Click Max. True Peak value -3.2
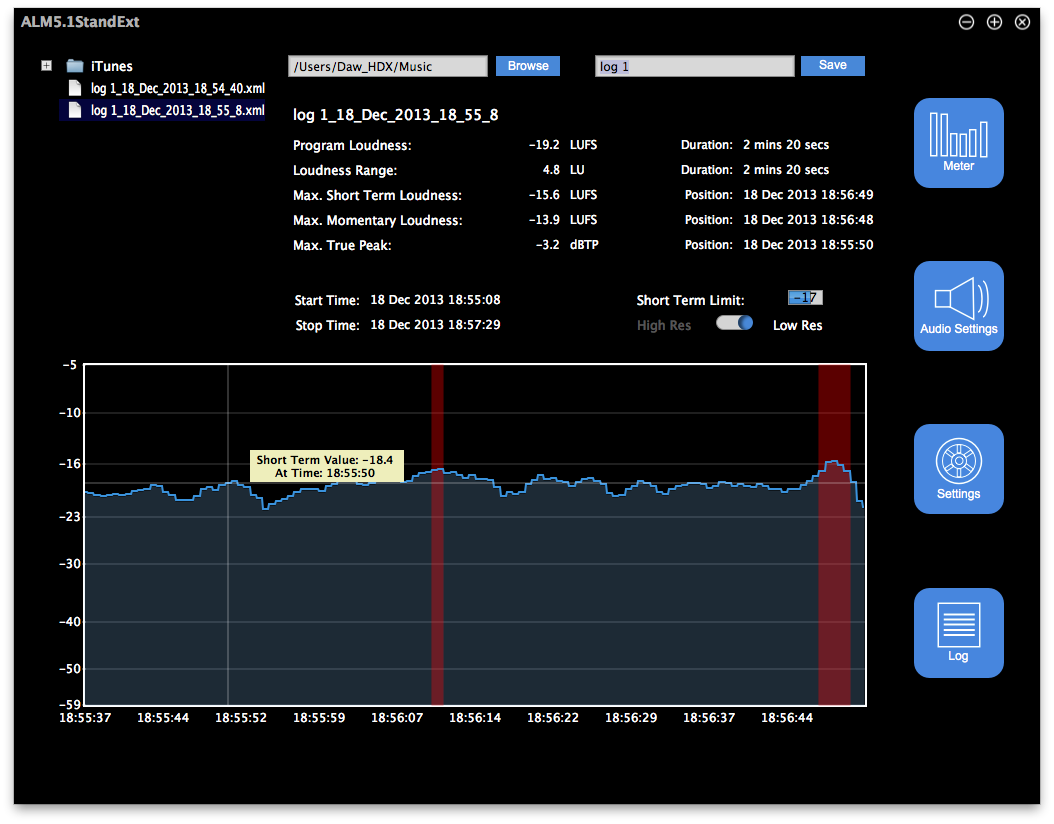The width and height of the screenshot is (1054, 824). point(547,245)
